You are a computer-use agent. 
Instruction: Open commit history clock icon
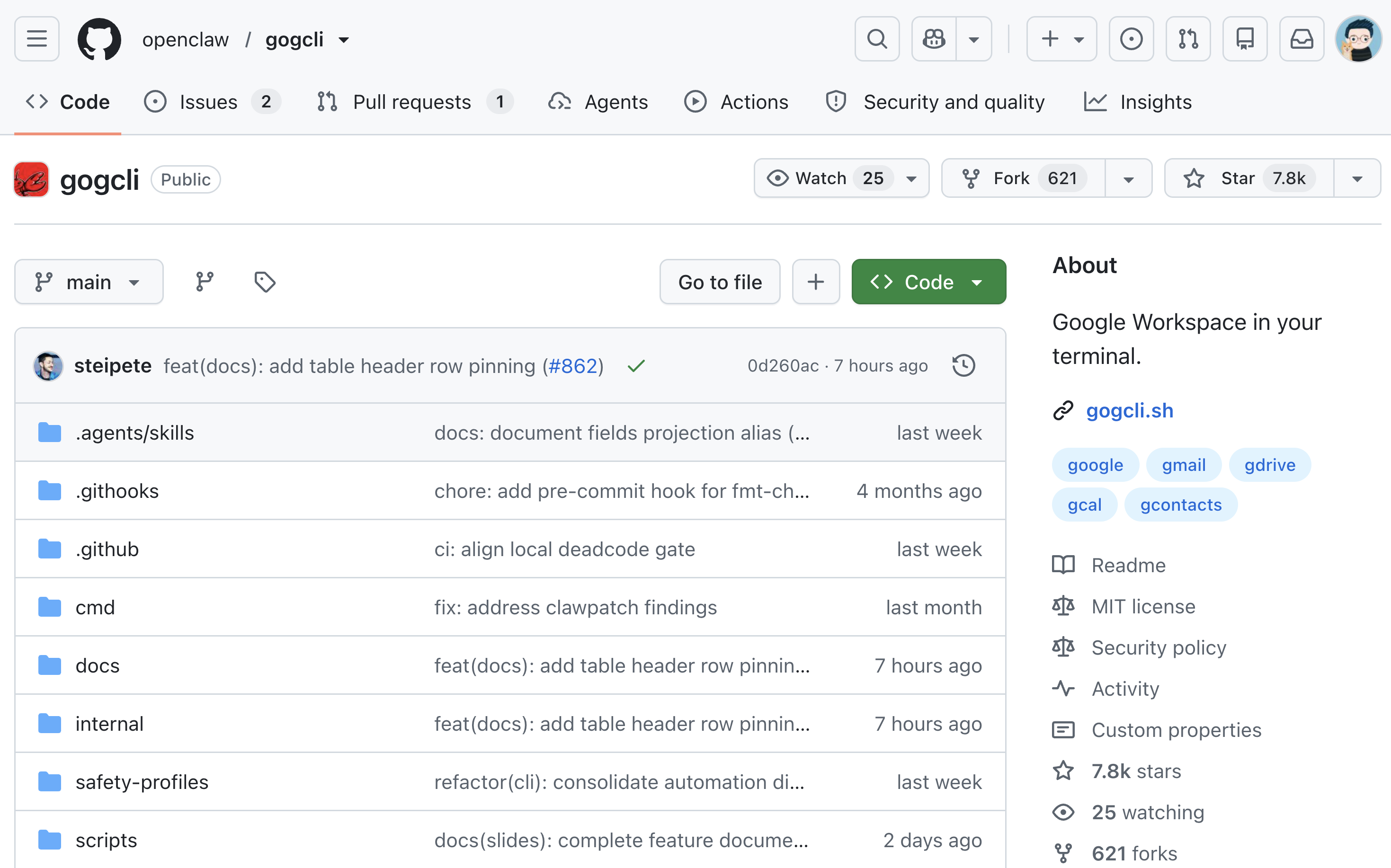pos(963,366)
